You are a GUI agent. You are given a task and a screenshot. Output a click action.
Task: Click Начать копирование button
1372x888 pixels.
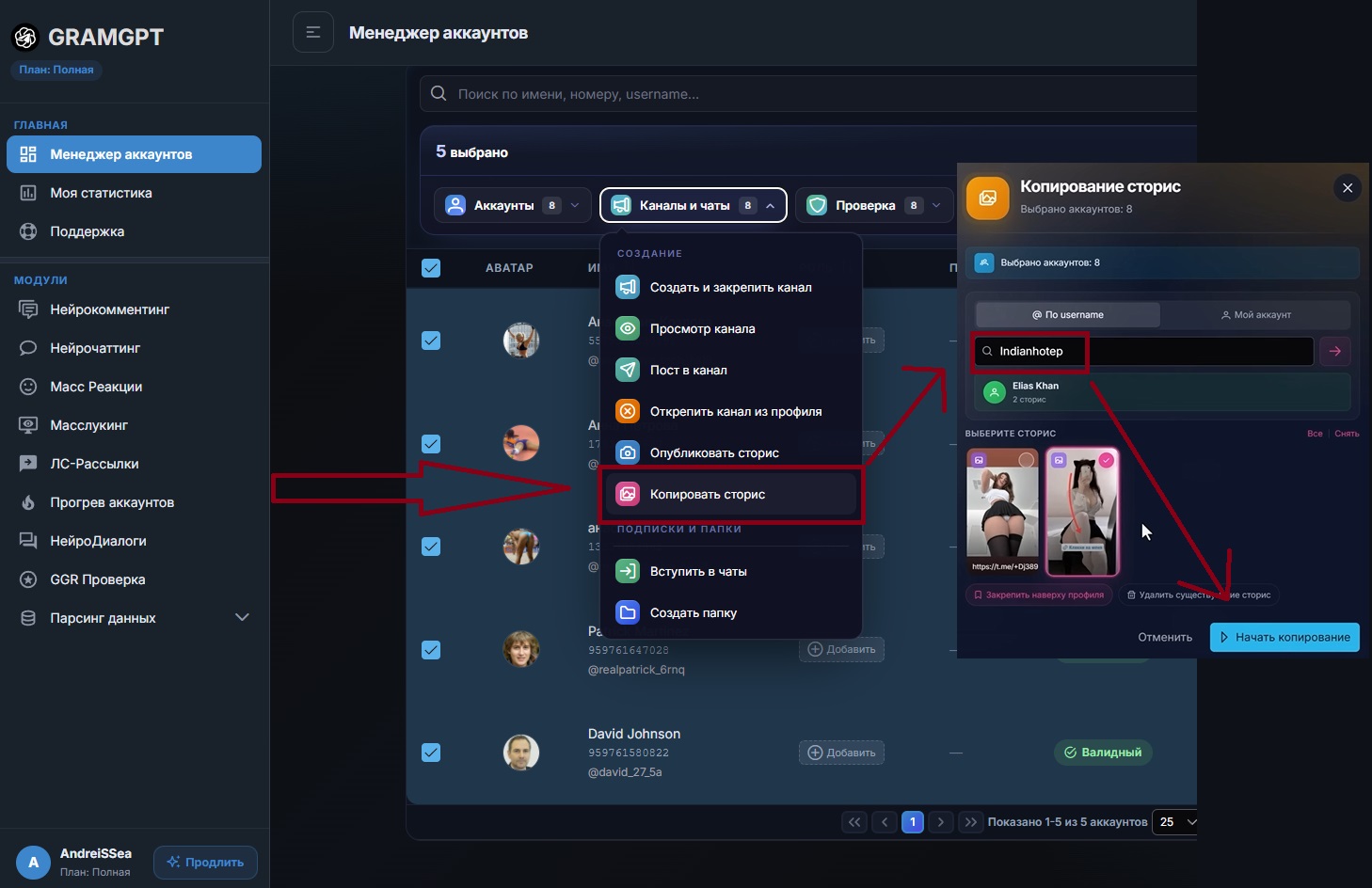[1284, 637]
